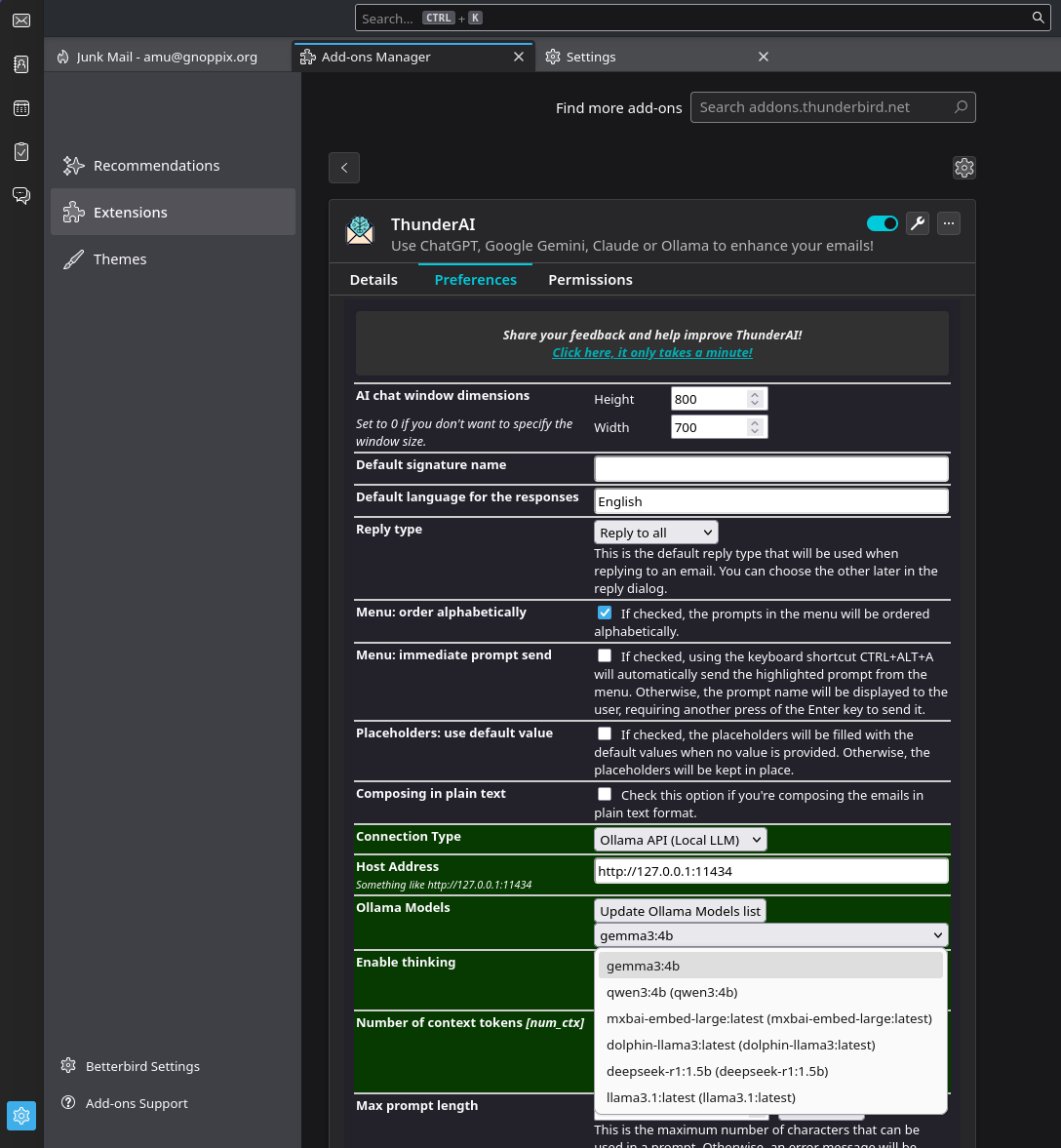Open the Reply type dropdown

click(655, 533)
